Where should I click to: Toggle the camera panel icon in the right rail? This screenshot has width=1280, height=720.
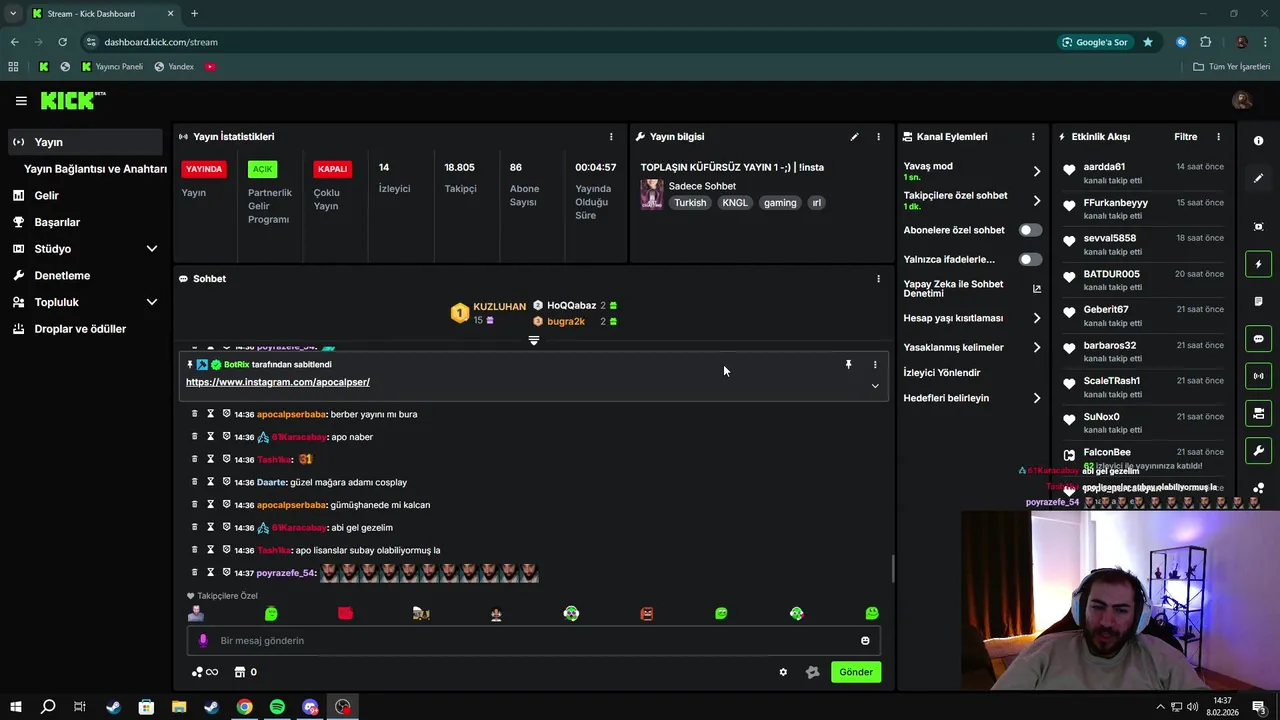[1259, 413]
